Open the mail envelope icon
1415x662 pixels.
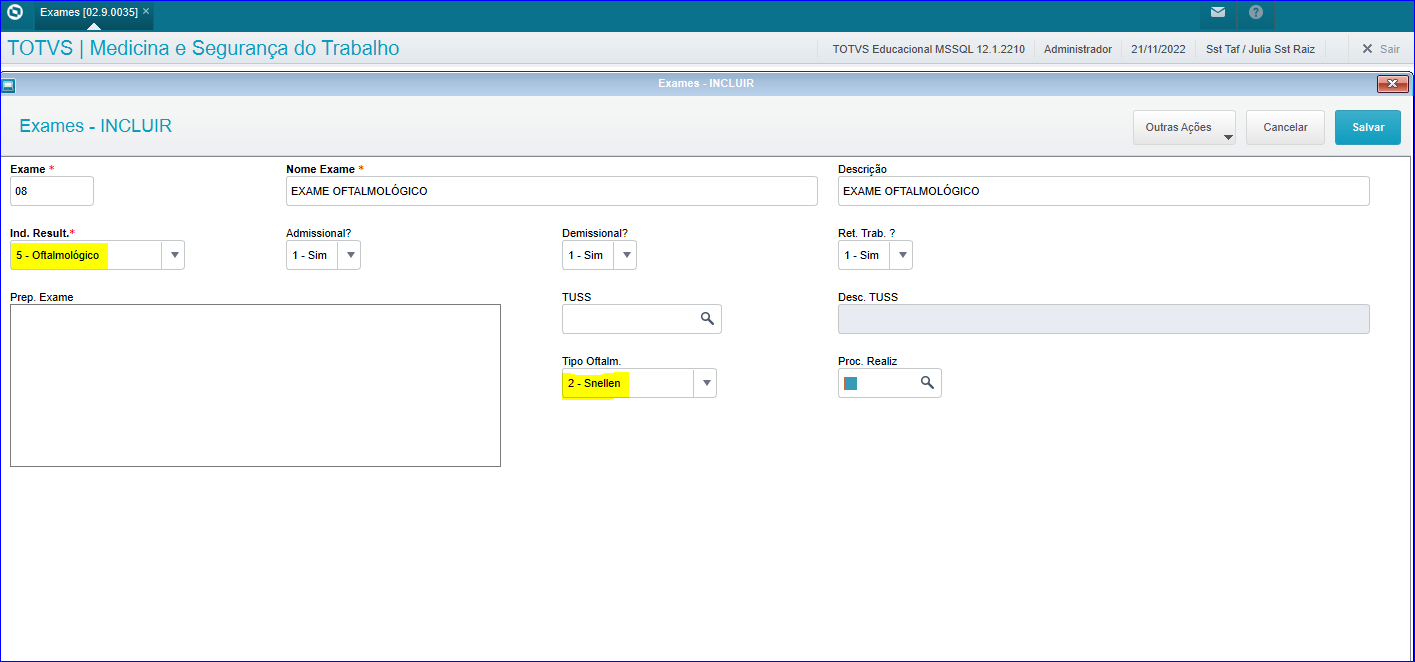(x=1217, y=13)
